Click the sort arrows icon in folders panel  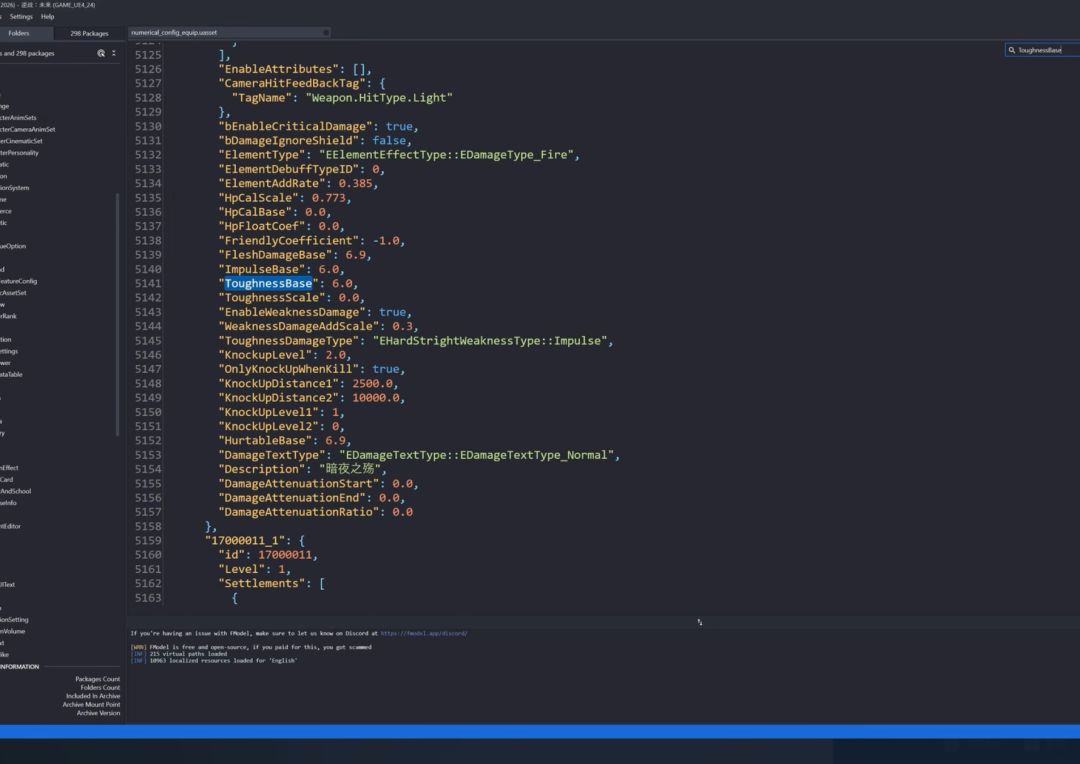coord(113,53)
